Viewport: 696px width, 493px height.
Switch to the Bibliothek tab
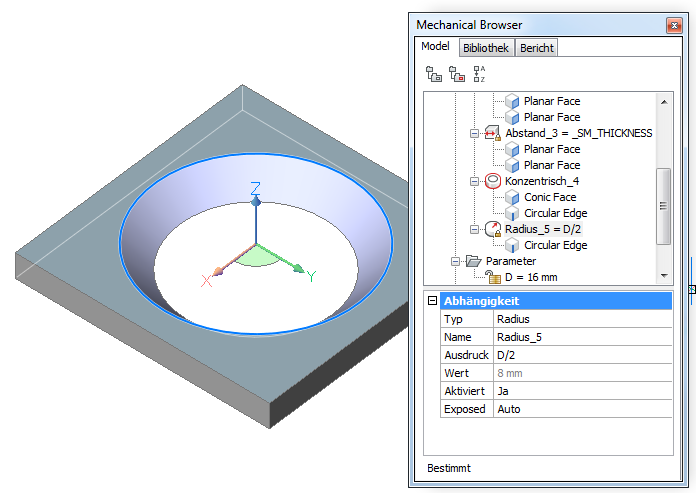pos(486,48)
